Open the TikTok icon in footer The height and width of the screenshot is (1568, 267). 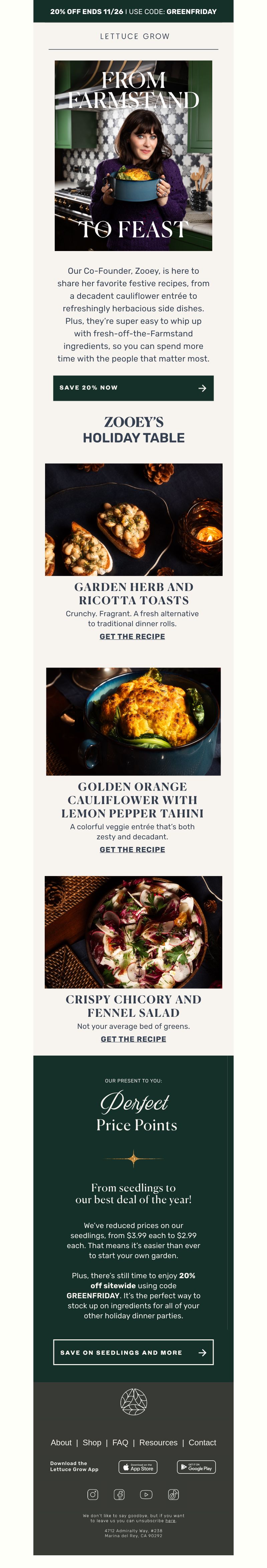coord(173,1494)
